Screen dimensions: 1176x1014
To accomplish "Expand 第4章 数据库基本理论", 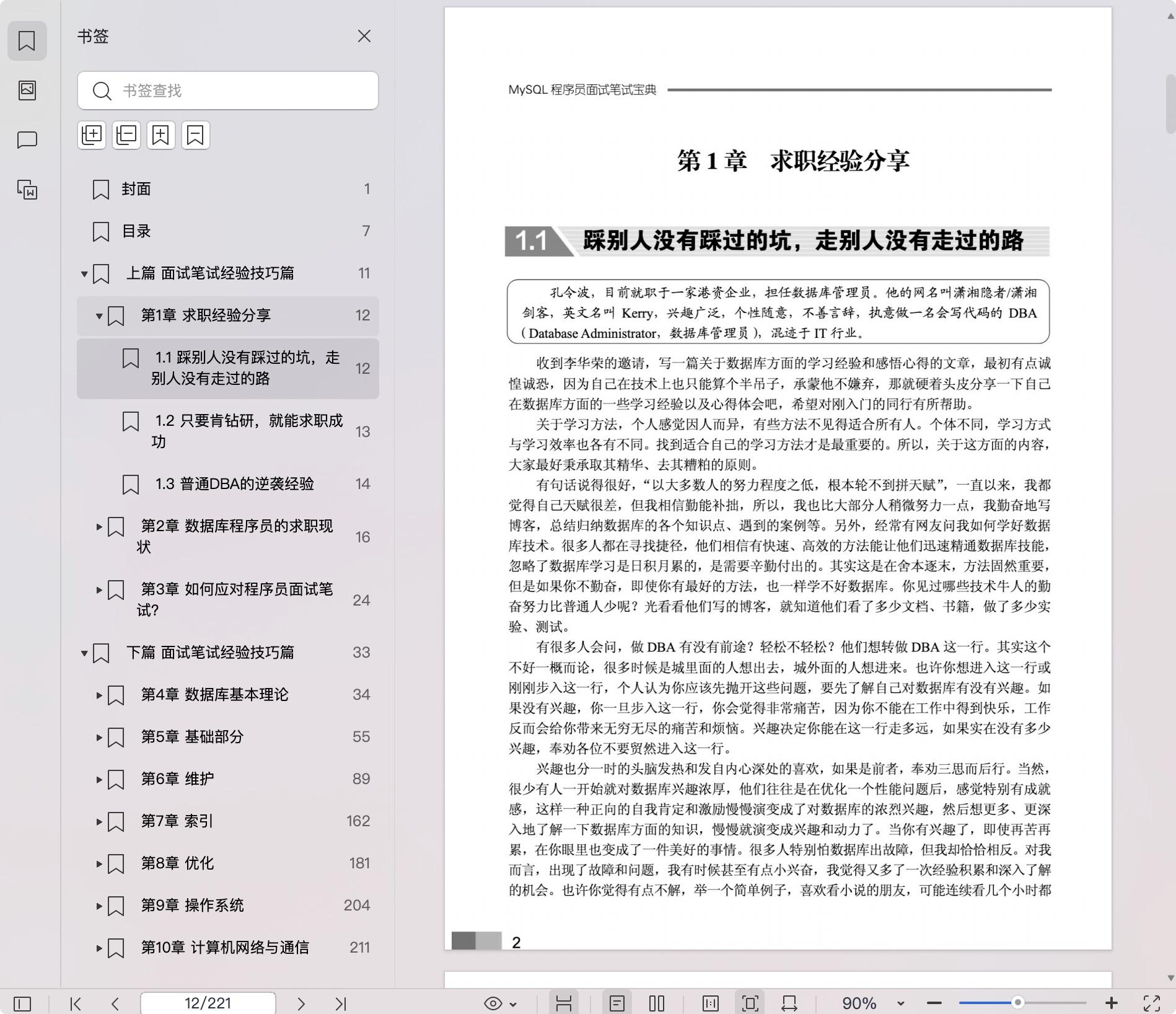I will [x=99, y=695].
